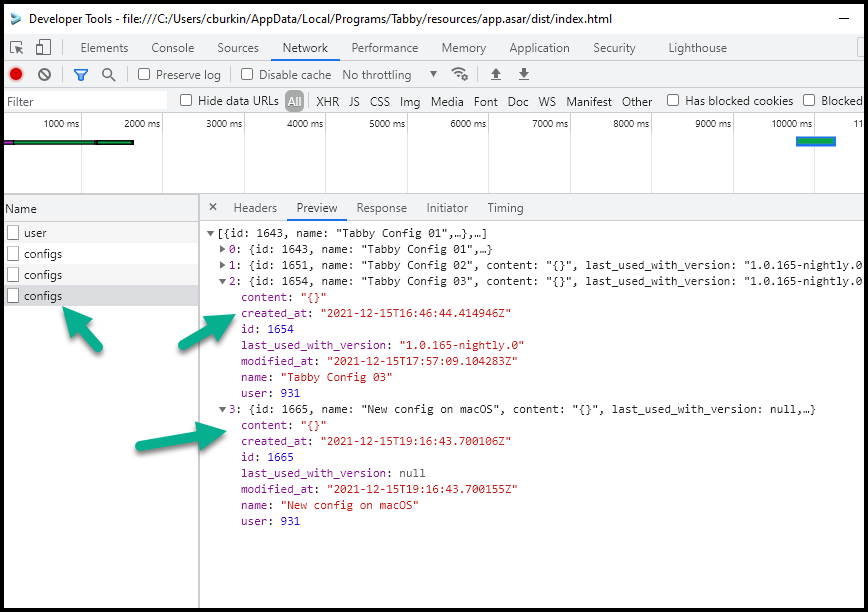Viewport: 868px width, 612px height.
Task: Open the Lighthouse panel tab
Action: [x=698, y=48]
